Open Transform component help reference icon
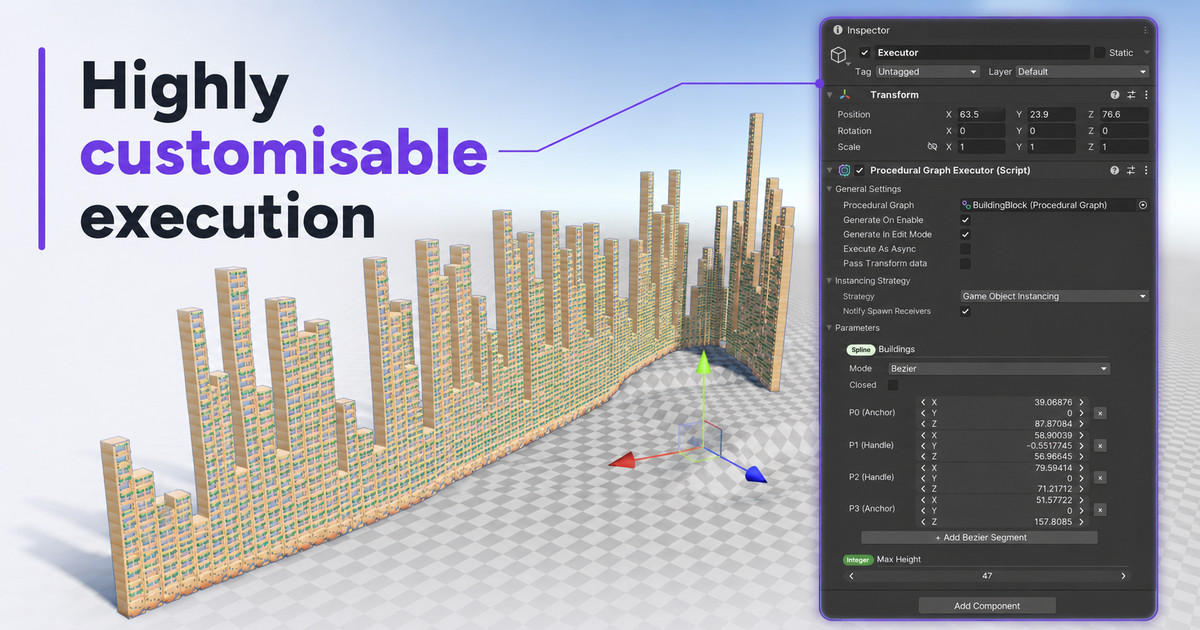This screenshot has height=630, width=1200. (1114, 95)
